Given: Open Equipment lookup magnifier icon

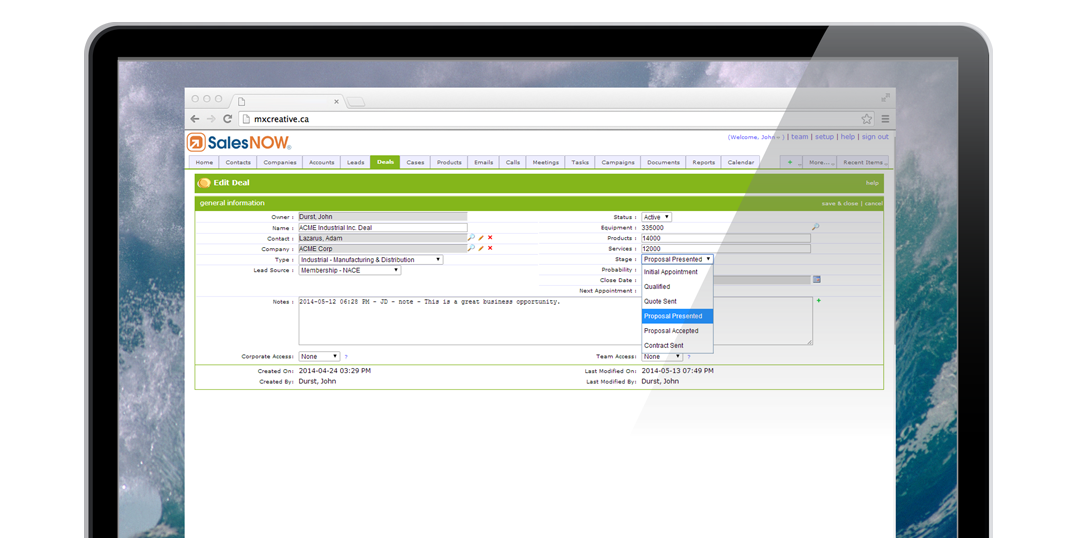Looking at the screenshot, I should [x=815, y=227].
